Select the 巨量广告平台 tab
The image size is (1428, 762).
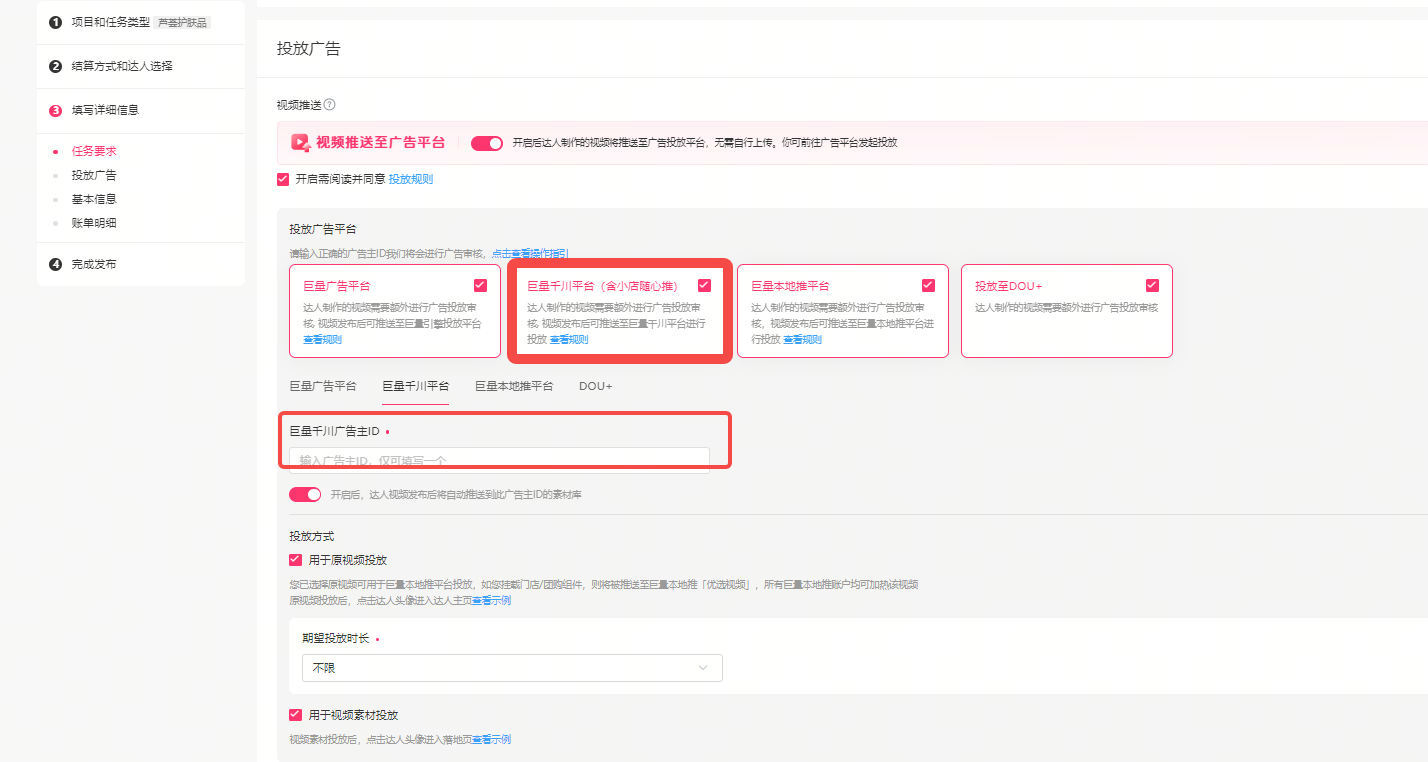323,386
